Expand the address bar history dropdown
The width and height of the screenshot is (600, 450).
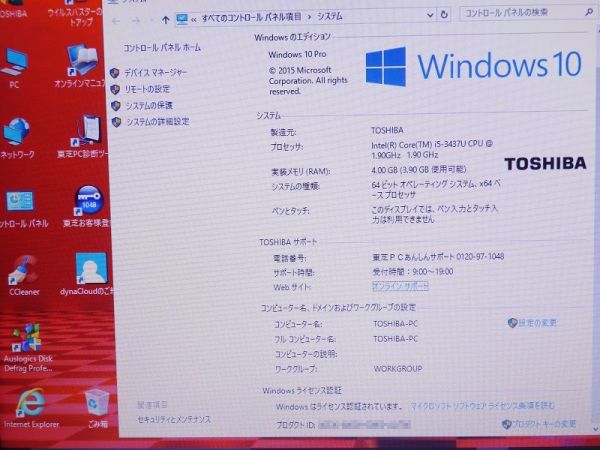(430, 15)
